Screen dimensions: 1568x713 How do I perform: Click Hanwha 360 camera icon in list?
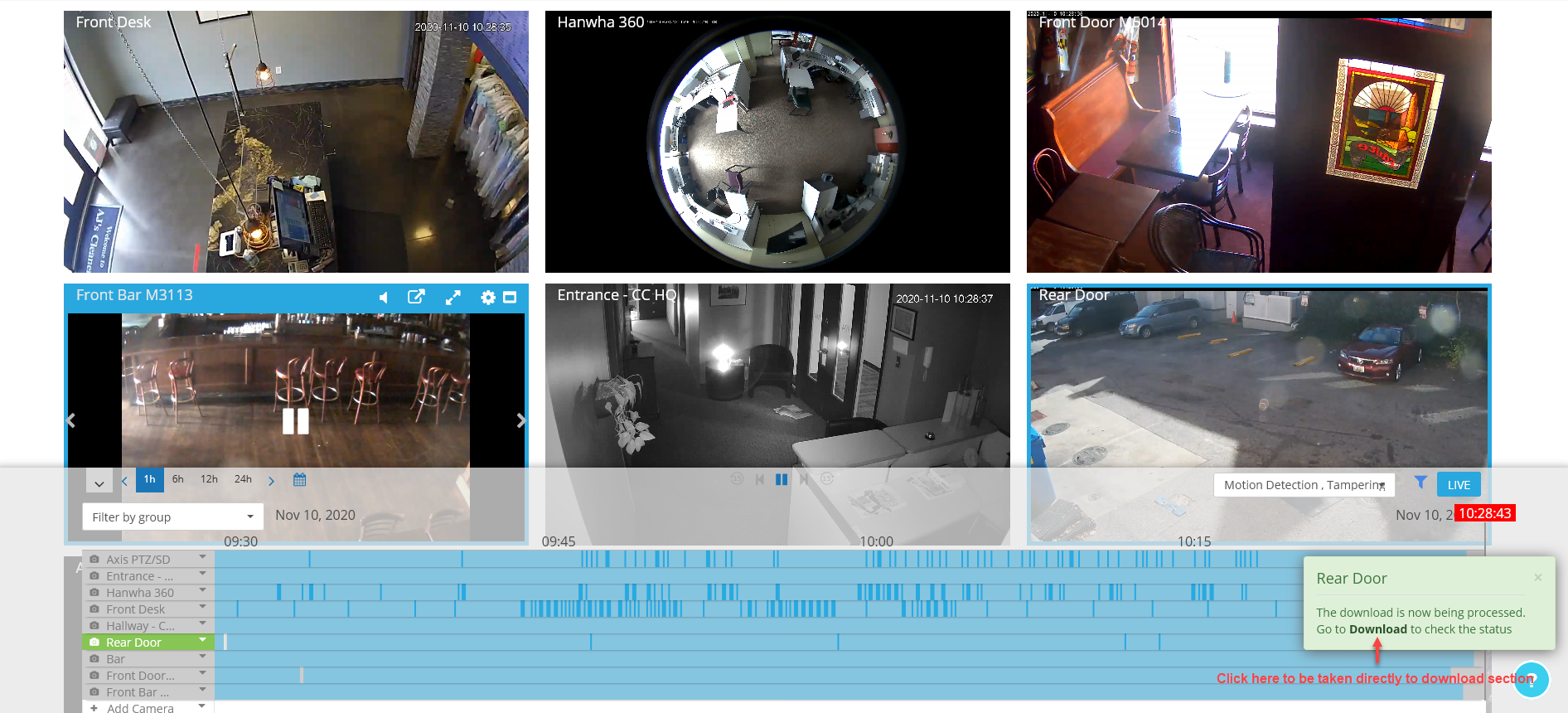[x=94, y=592]
